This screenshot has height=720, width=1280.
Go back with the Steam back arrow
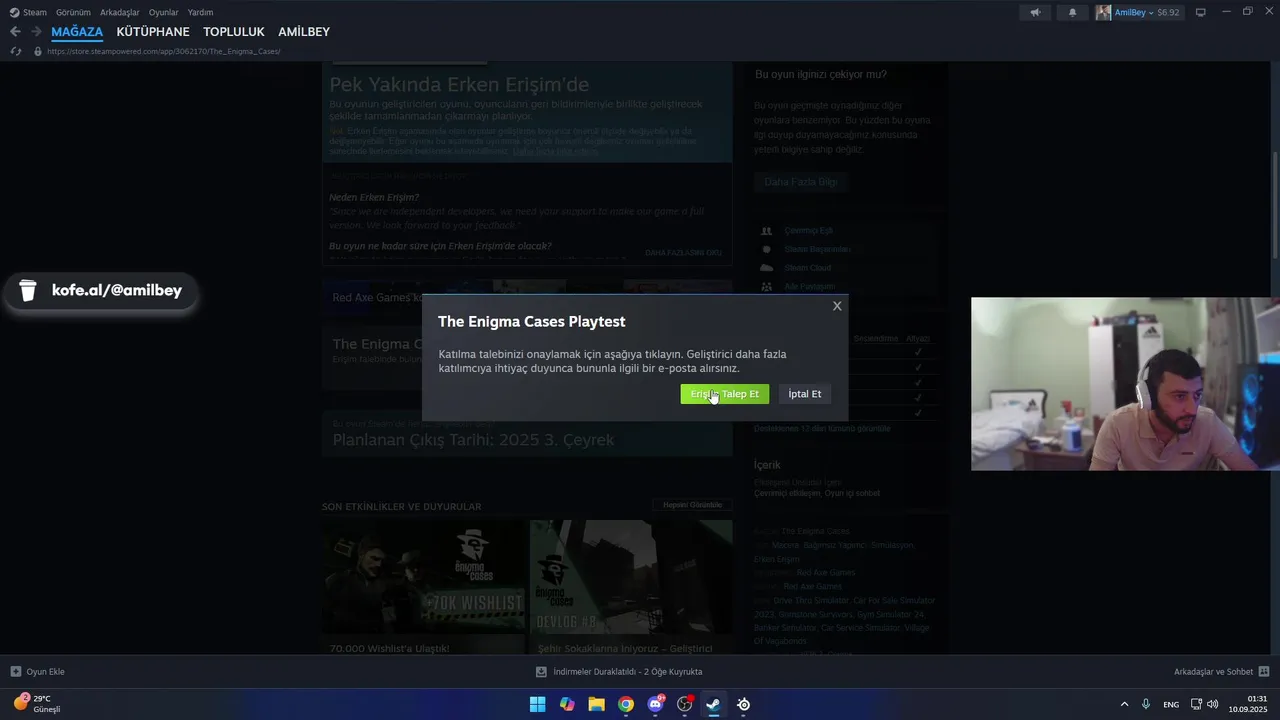(15, 32)
